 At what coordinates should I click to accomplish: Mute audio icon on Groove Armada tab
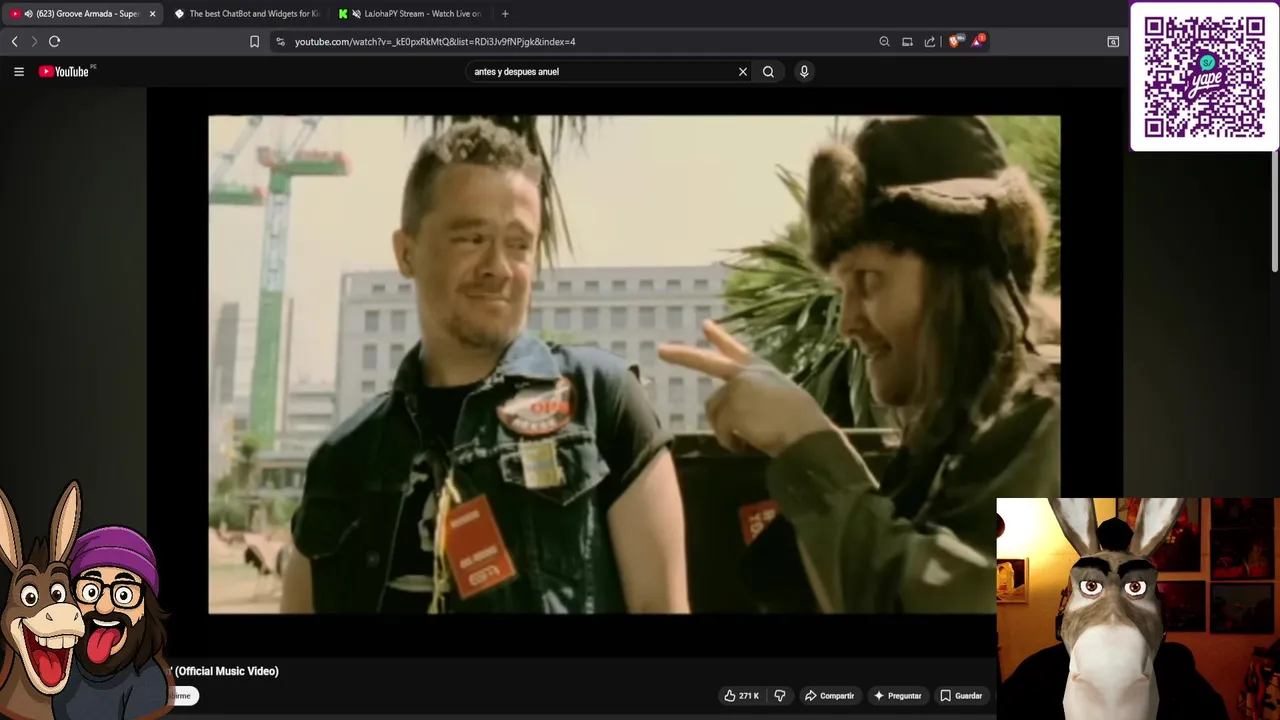pos(28,14)
